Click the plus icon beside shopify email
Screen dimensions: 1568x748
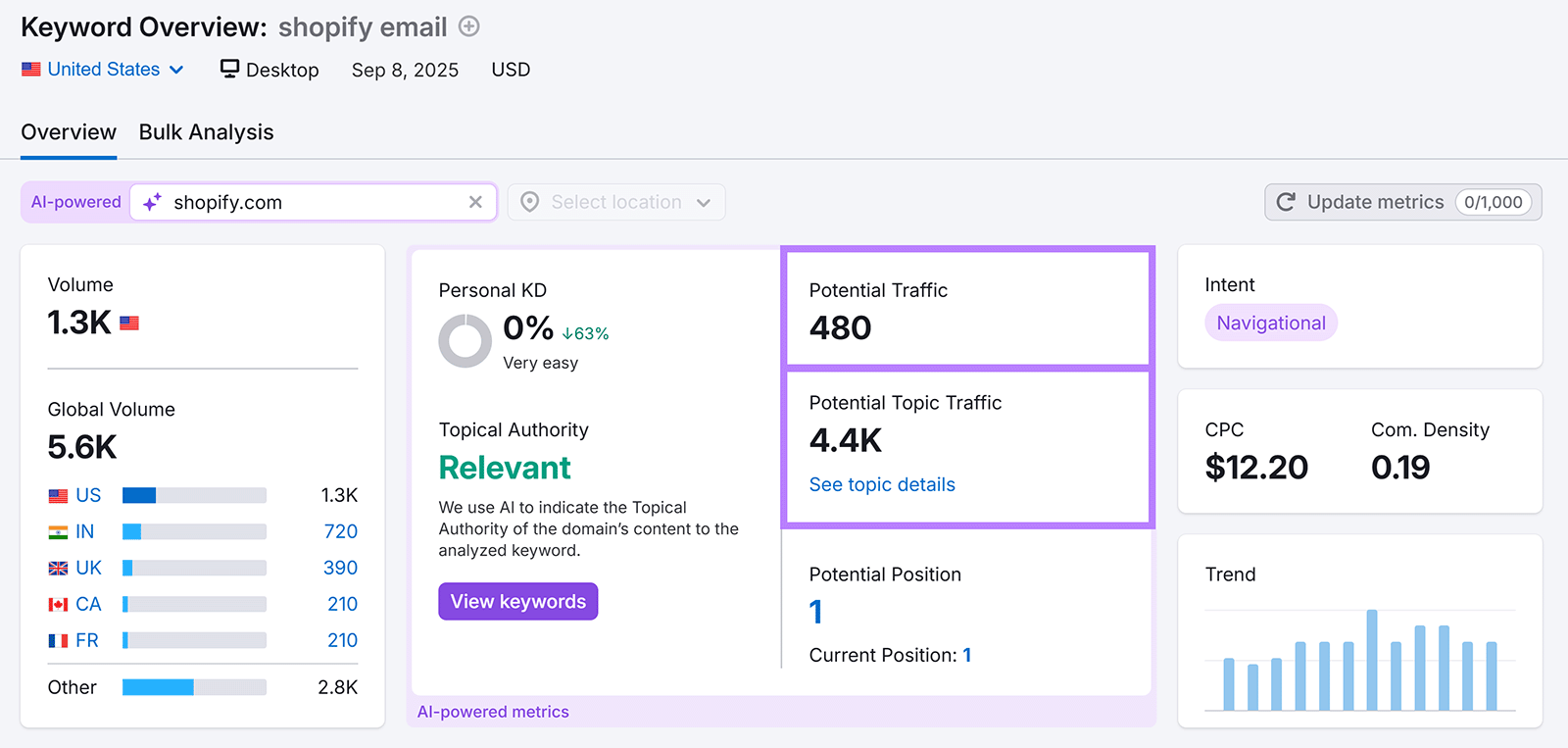point(469,26)
